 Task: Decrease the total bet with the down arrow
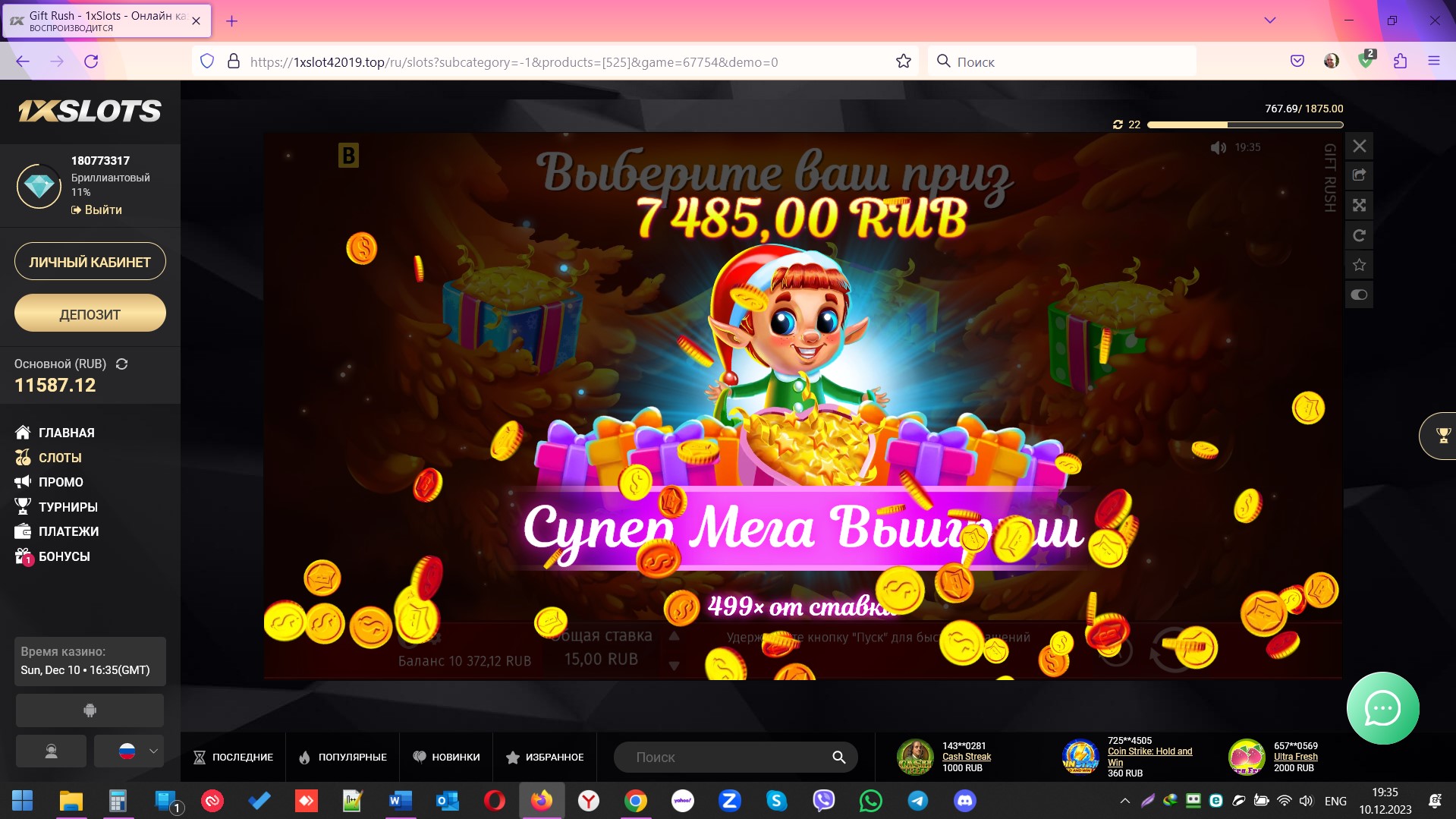[x=674, y=666]
